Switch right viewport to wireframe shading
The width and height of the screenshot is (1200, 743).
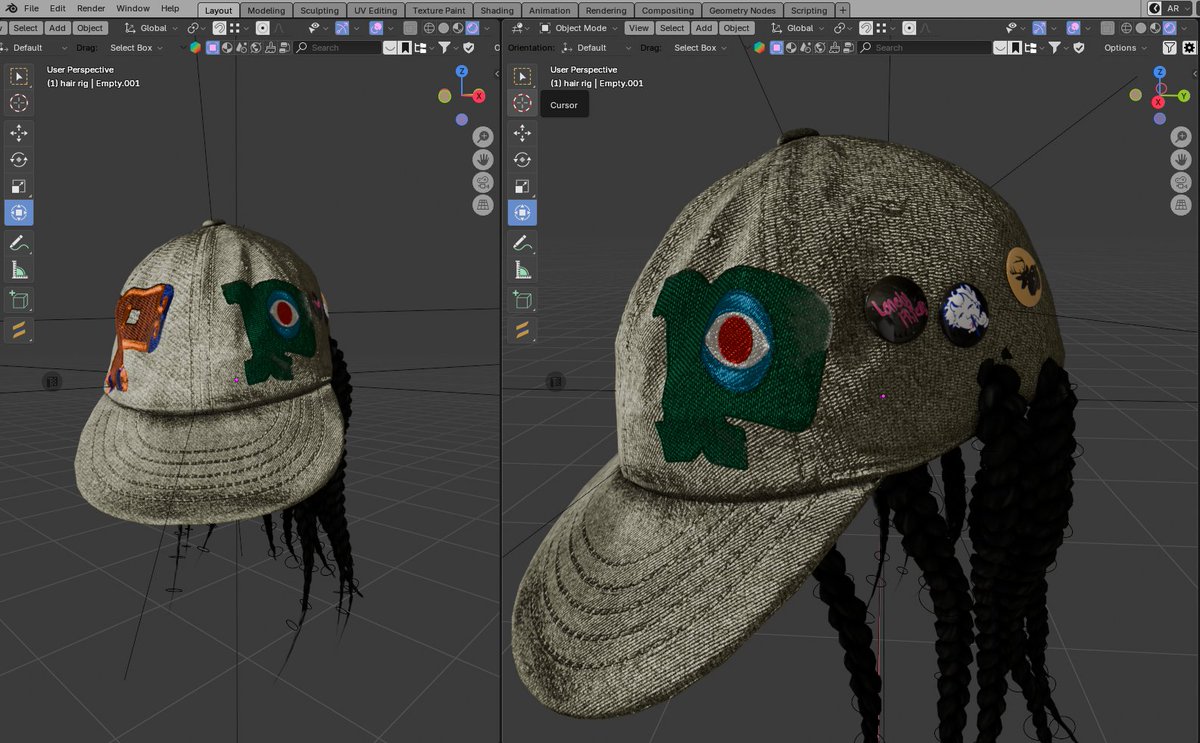pos(1126,28)
